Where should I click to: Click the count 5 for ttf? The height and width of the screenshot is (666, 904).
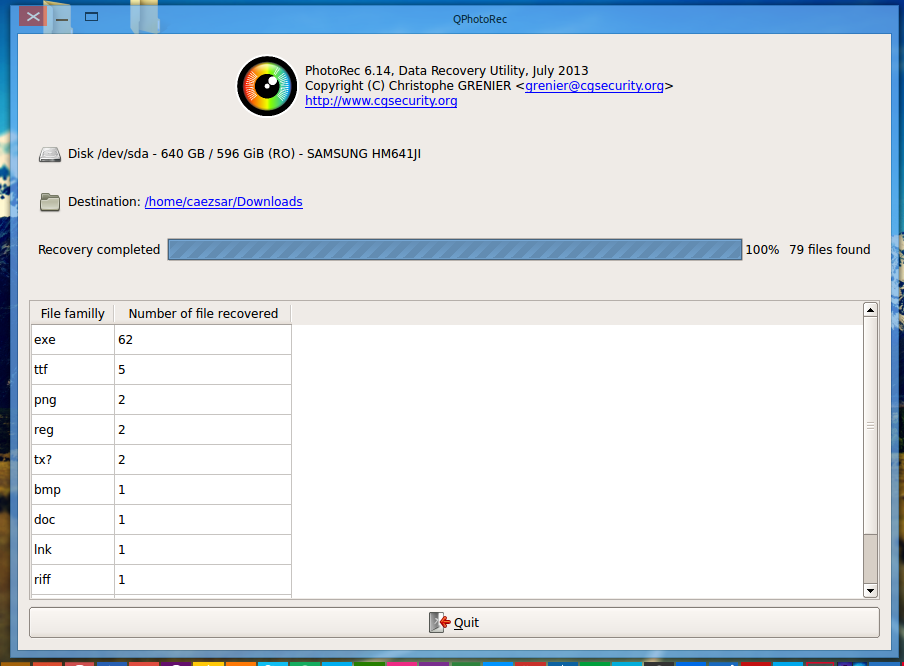tap(203, 370)
